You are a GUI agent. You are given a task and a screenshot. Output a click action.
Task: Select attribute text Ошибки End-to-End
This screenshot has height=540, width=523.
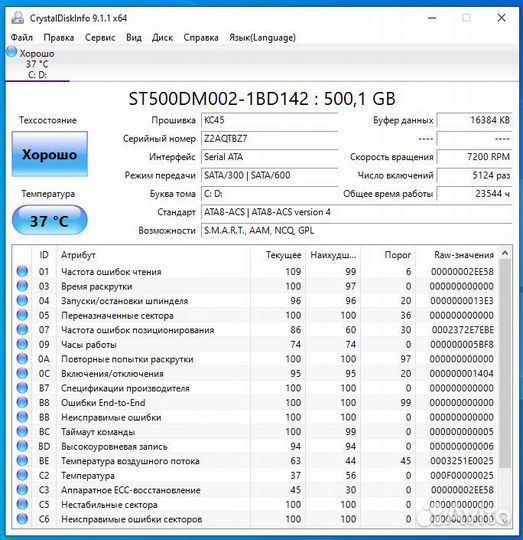(x=103, y=403)
